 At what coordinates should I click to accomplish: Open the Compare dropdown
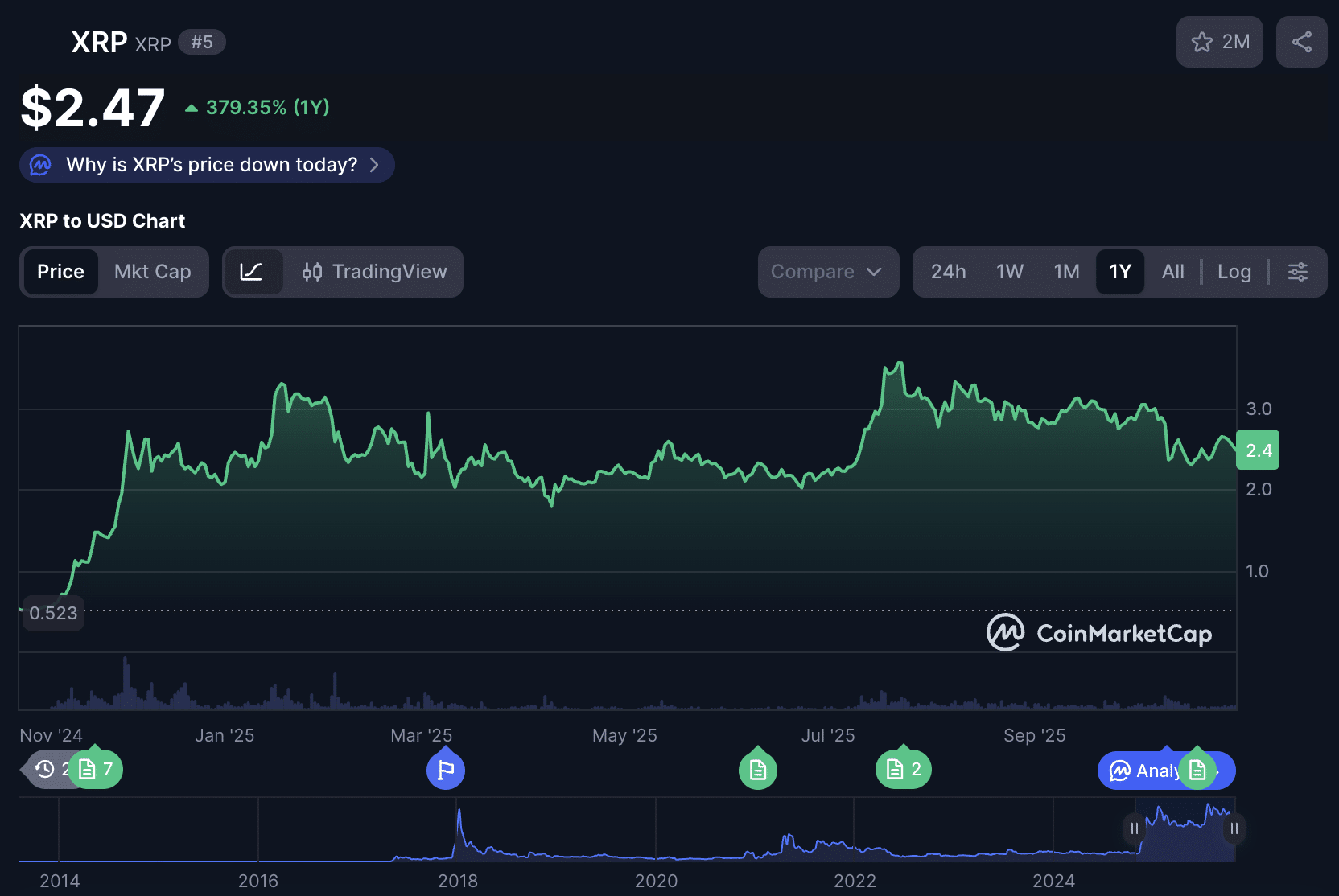pos(828,272)
